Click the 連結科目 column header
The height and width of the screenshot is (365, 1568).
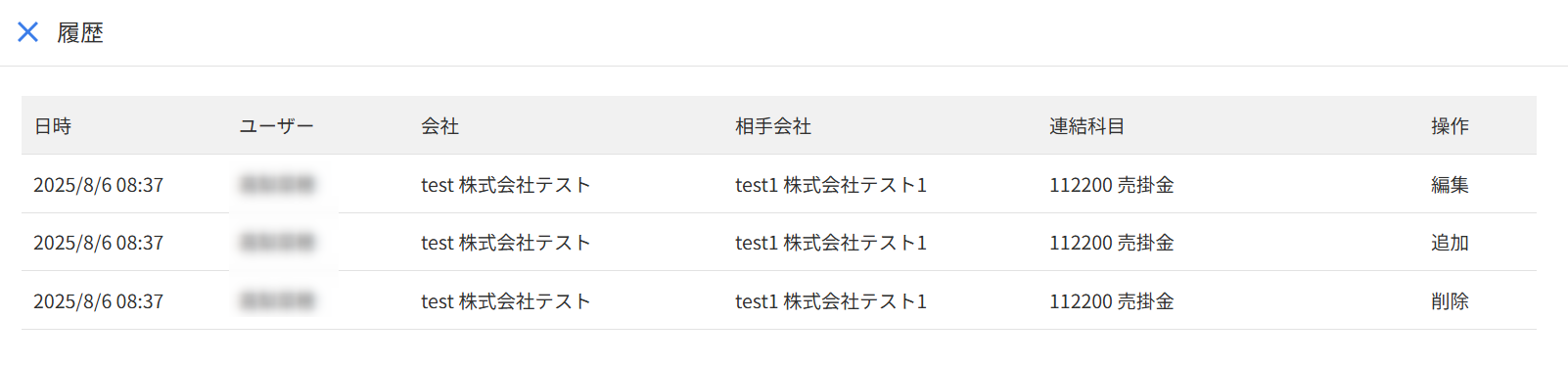point(1087,126)
